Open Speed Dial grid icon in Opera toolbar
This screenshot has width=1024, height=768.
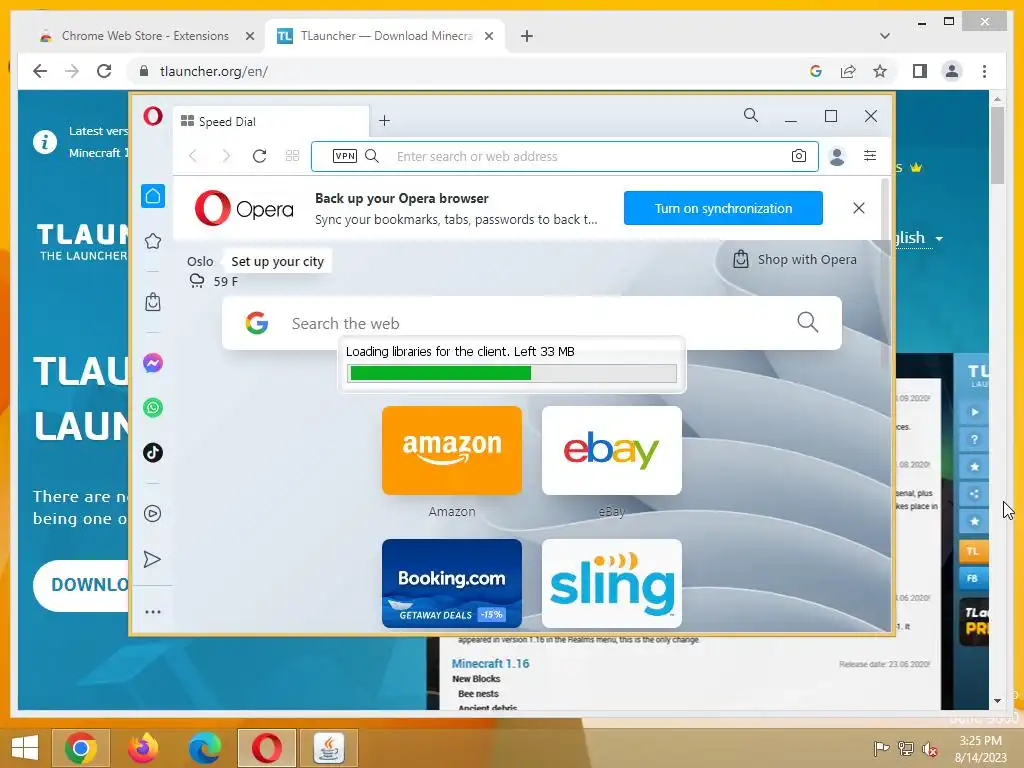click(x=293, y=155)
